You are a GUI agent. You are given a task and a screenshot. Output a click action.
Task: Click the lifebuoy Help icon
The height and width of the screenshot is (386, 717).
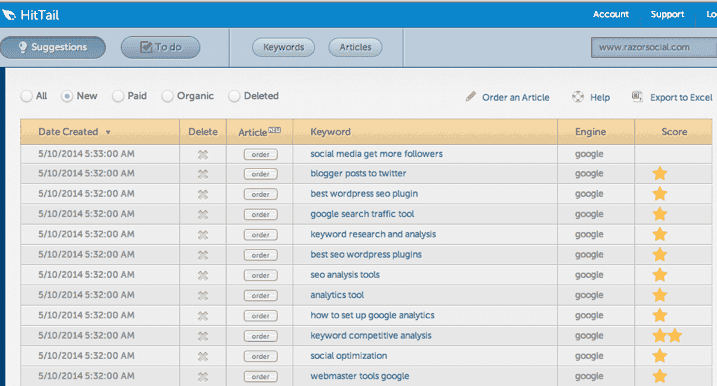pos(578,96)
